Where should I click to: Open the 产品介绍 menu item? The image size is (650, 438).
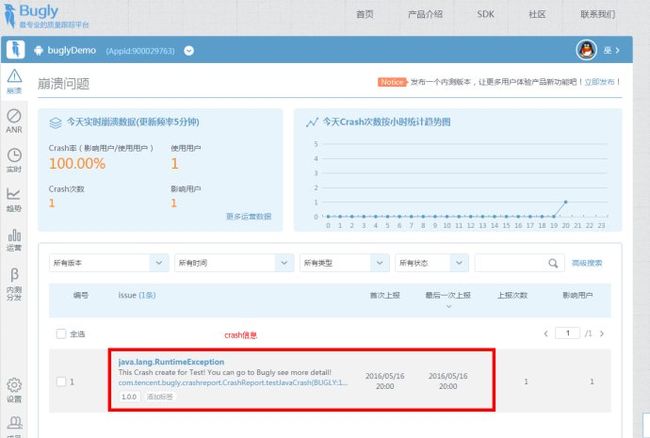425,14
